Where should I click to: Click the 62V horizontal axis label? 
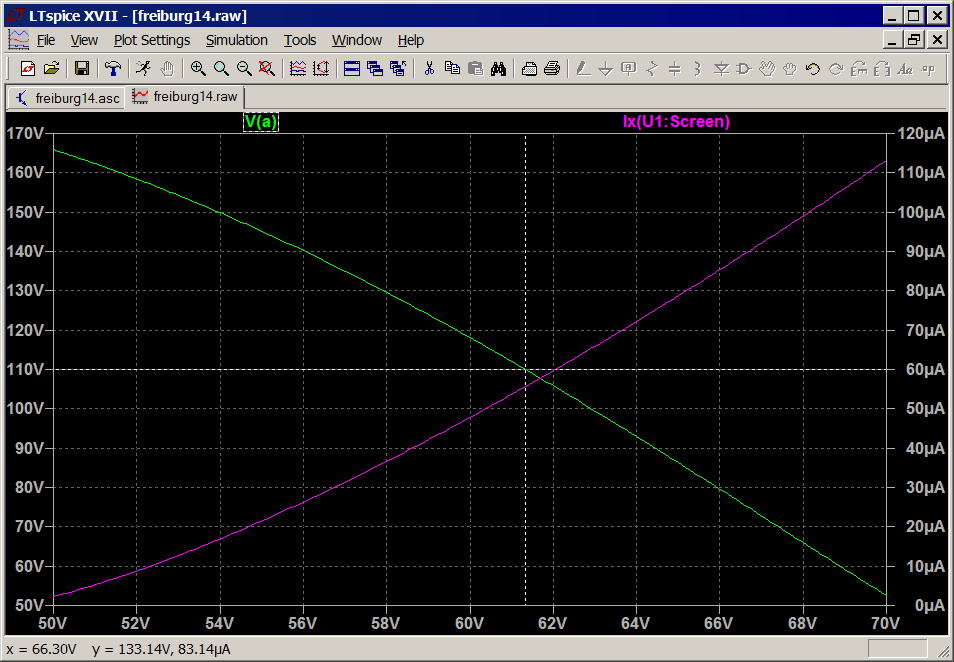(x=552, y=623)
